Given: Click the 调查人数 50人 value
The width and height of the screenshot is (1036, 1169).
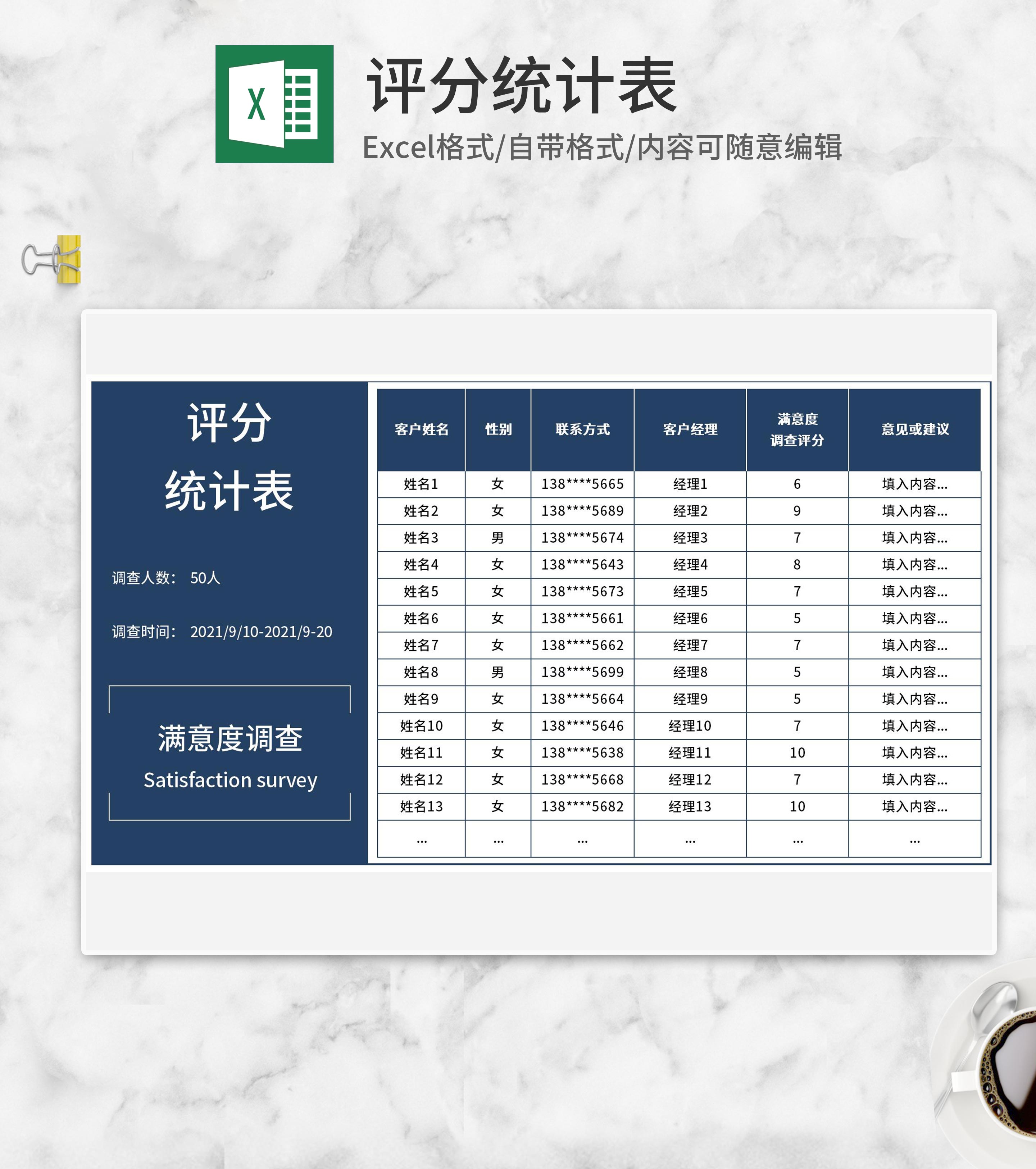Looking at the screenshot, I should coord(205,578).
